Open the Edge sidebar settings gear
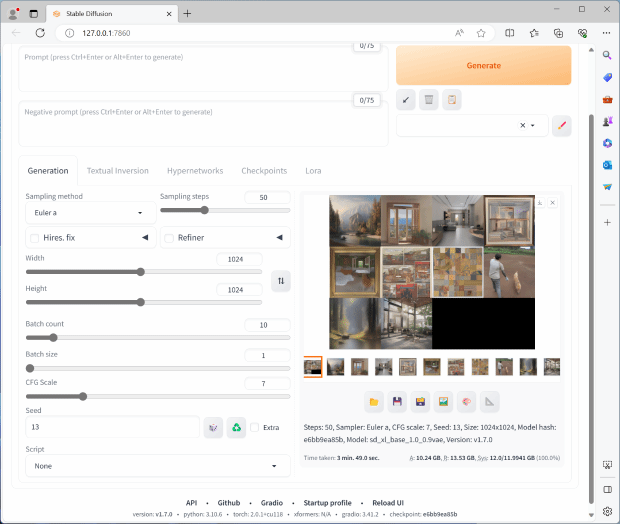Image resolution: width=620 pixels, height=524 pixels. (607, 511)
